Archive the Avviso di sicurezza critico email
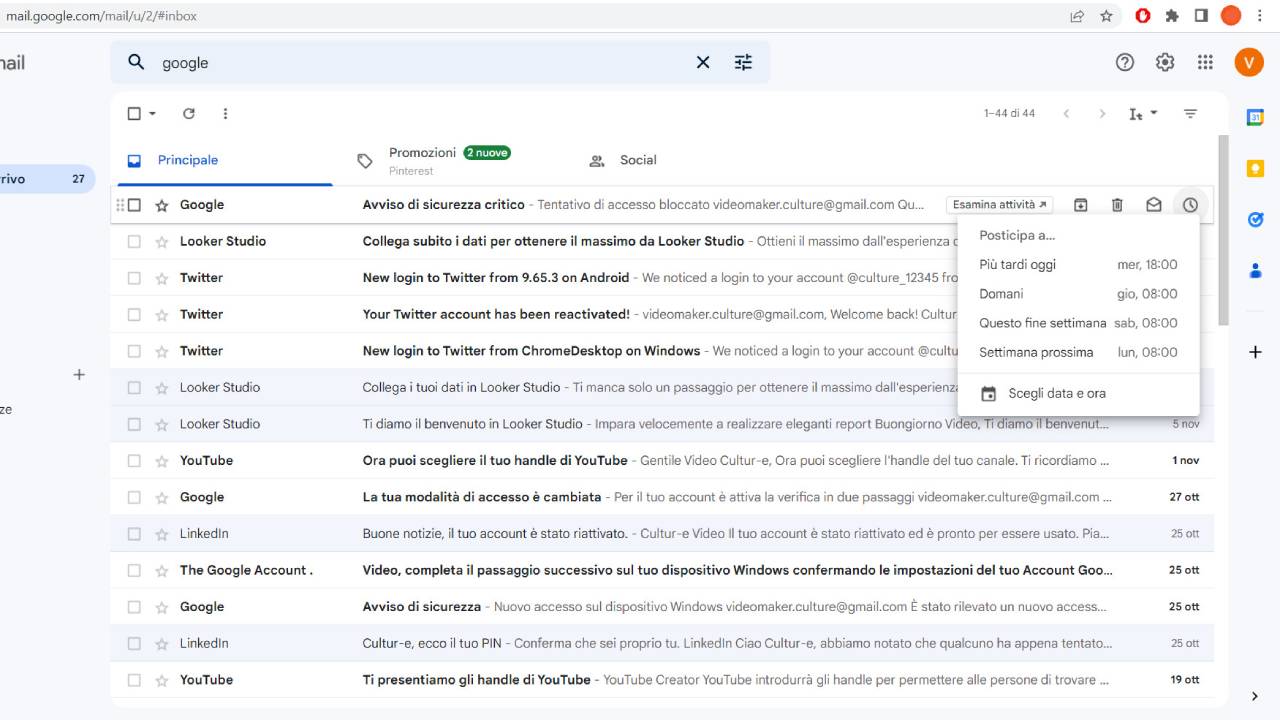Screen dimensions: 1280x720 point(1081,205)
